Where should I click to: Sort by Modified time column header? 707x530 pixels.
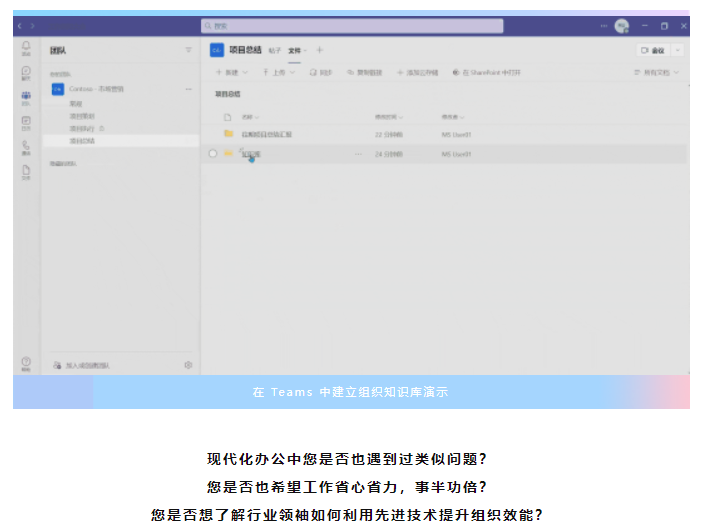click(x=389, y=117)
